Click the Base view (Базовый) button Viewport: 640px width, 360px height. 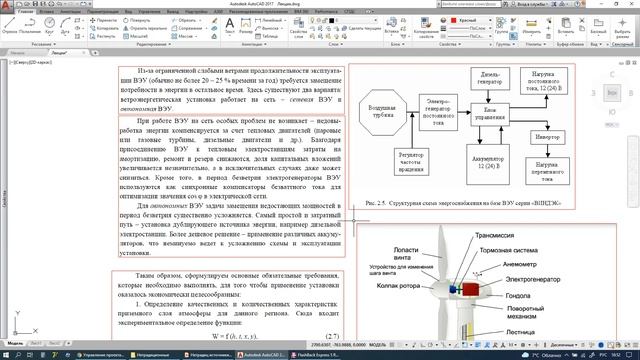598,27
